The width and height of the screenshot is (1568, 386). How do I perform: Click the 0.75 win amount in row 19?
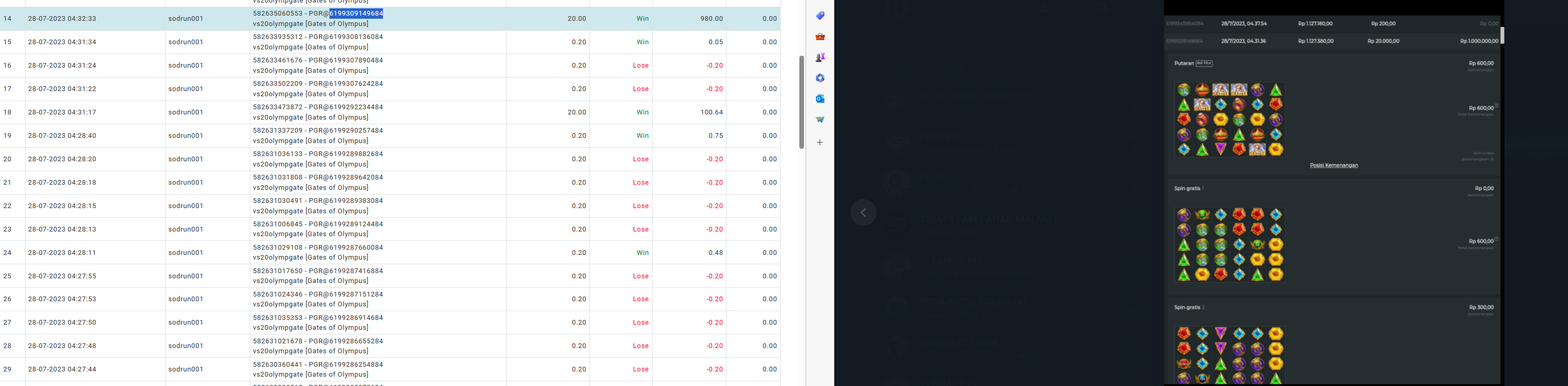pyautogui.click(x=716, y=136)
